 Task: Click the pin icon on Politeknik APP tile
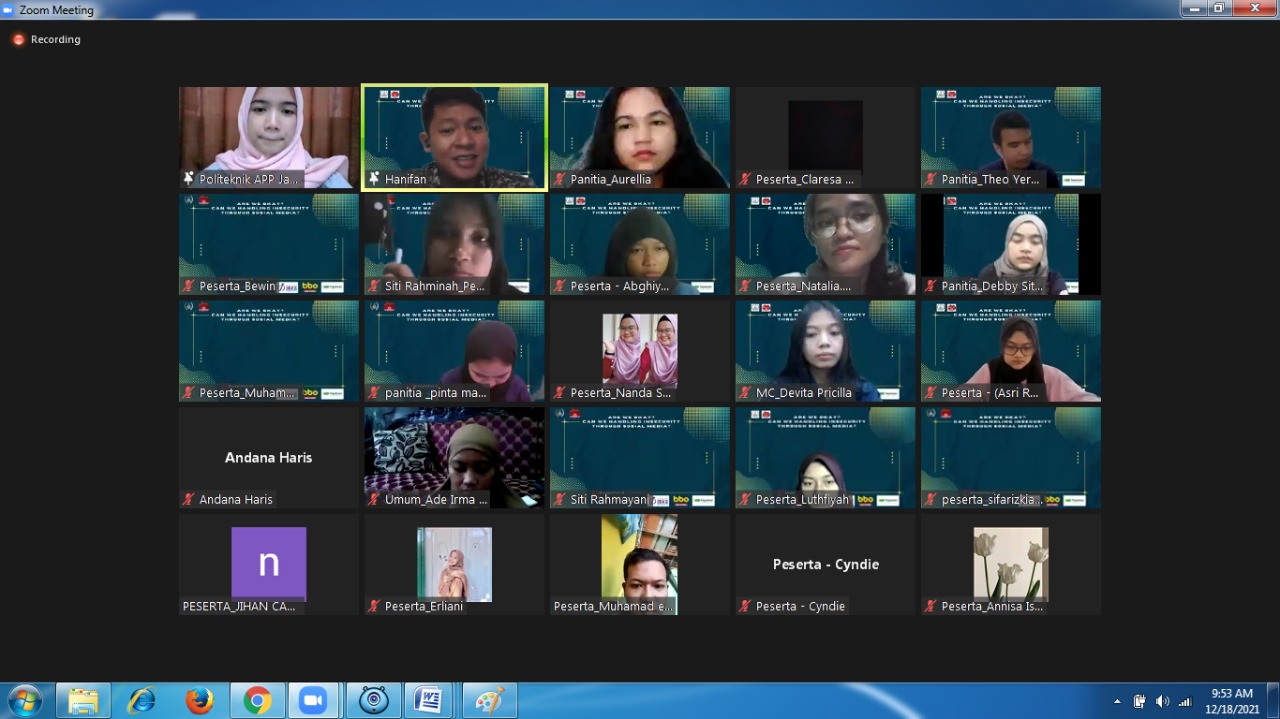coord(188,179)
